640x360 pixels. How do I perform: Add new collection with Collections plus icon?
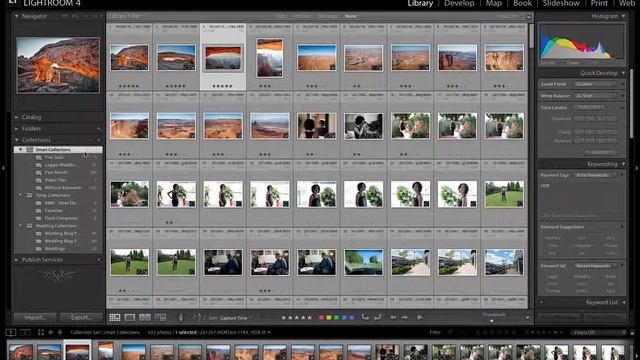[x=99, y=140]
